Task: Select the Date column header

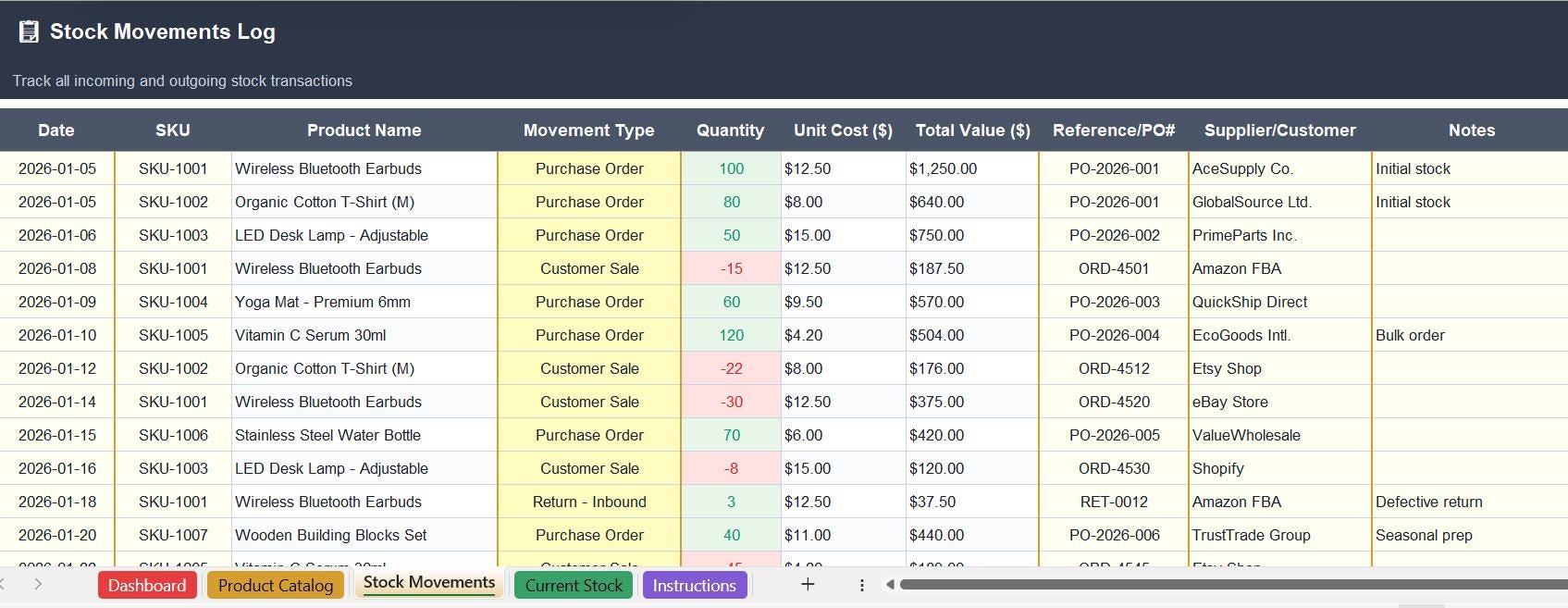Action: [x=56, y=130]
